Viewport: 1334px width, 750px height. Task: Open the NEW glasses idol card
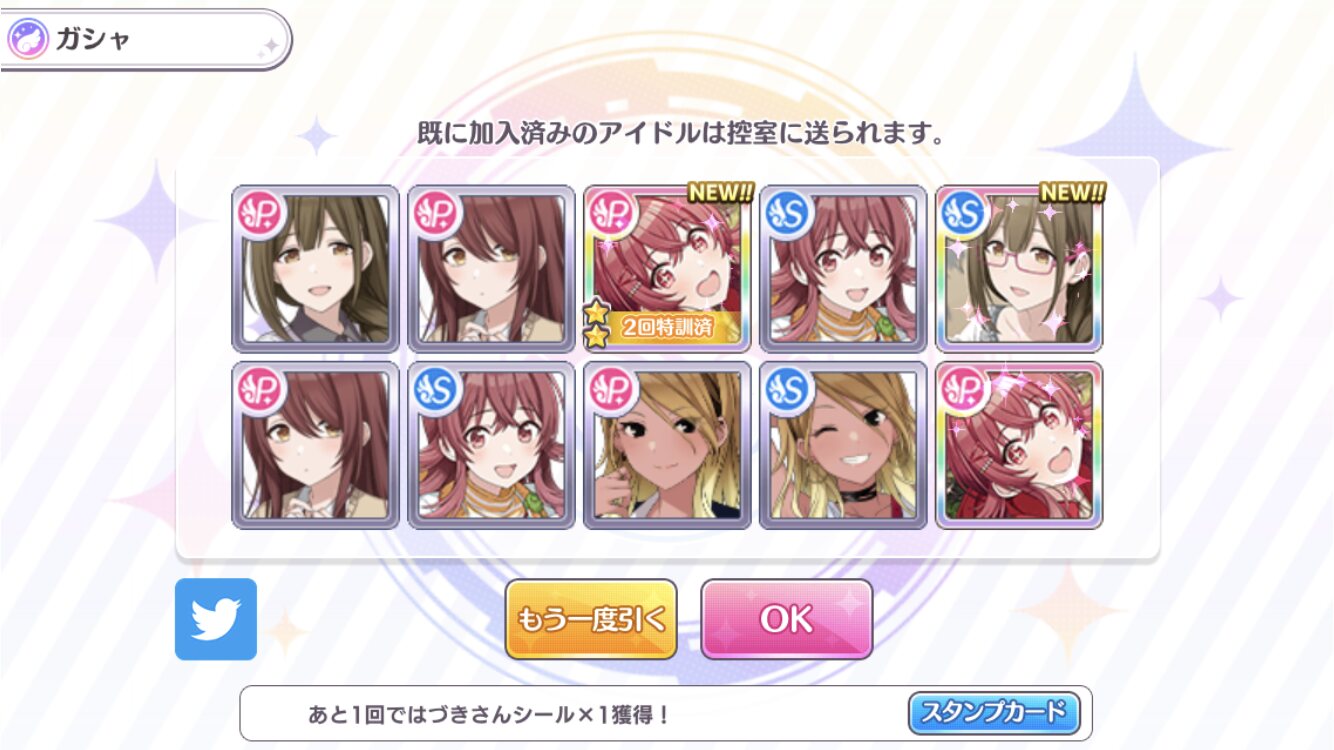click(x=1019, y=269)
